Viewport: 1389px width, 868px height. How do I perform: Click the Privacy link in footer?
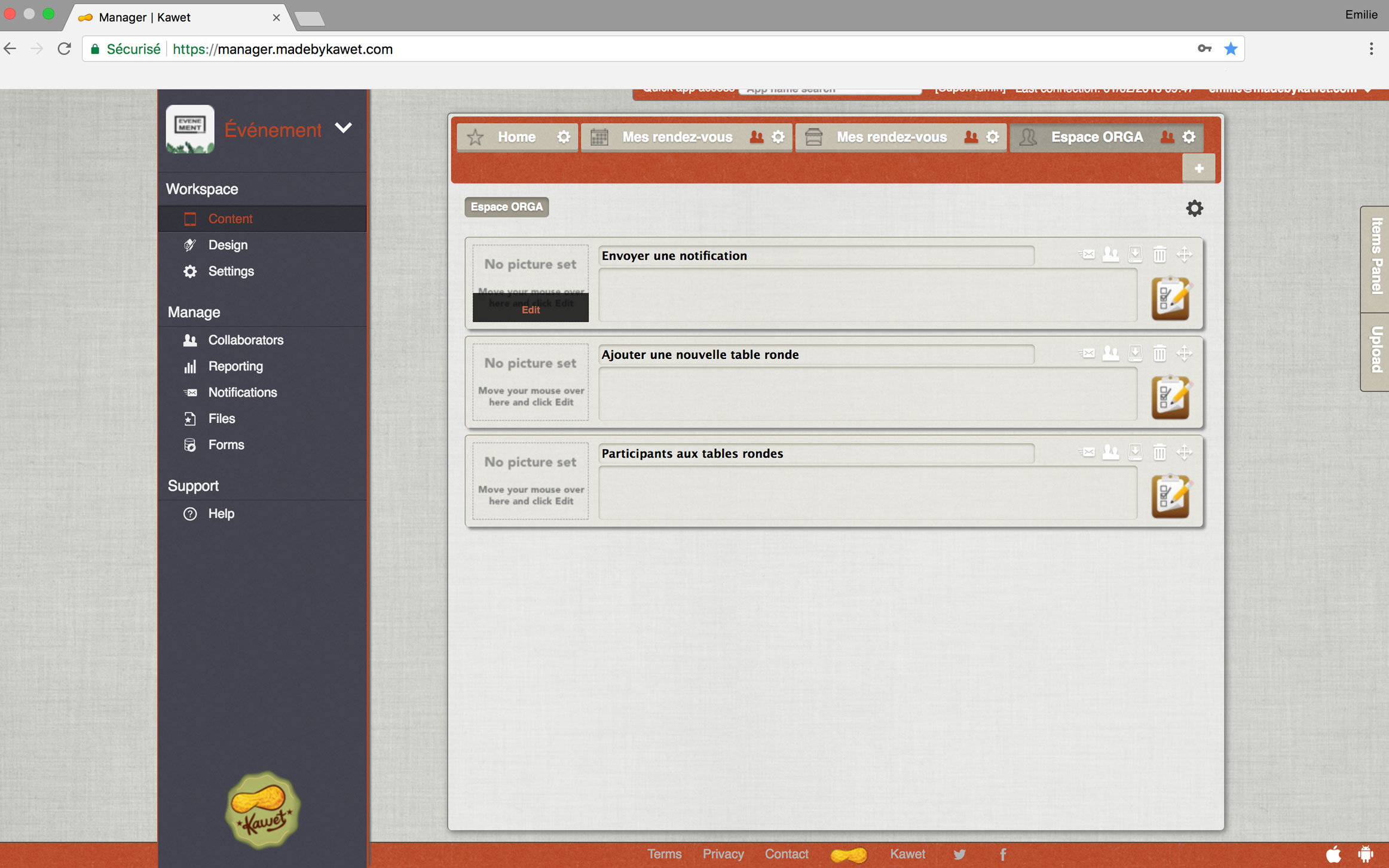[723, 854]
